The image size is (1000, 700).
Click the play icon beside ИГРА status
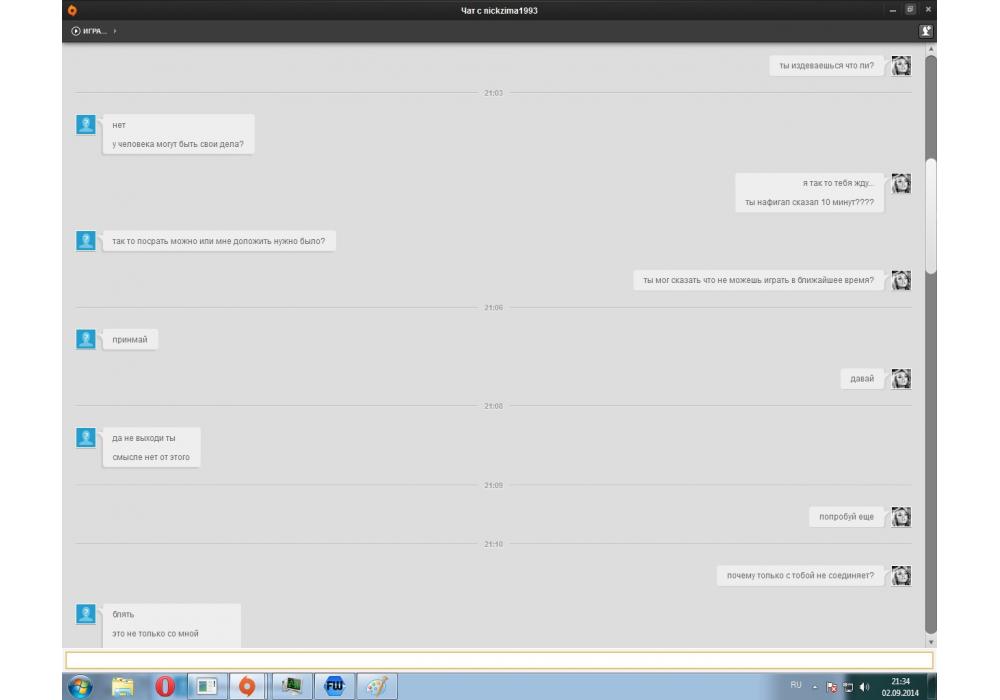76,32
